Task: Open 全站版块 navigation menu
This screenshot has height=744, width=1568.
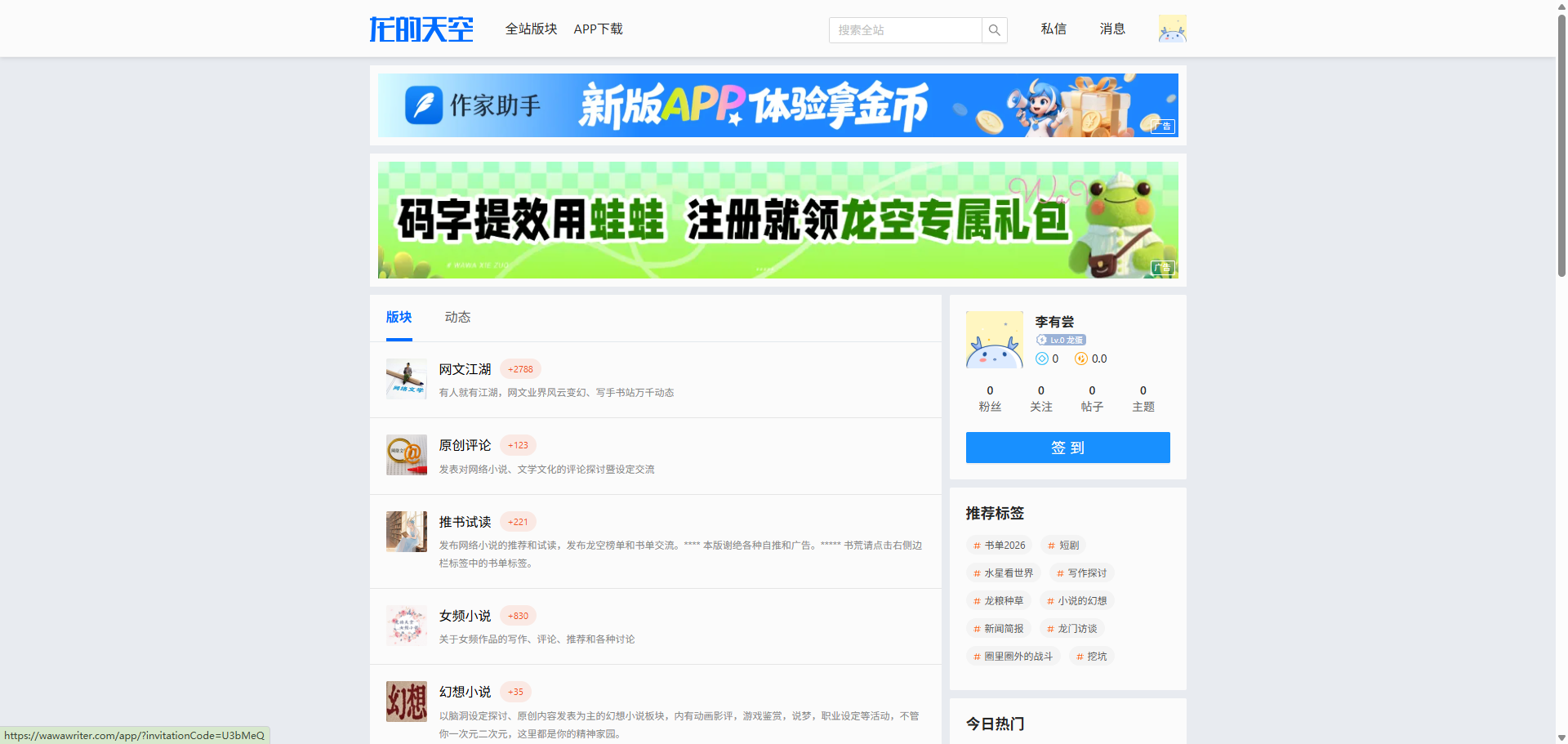Action: 531,29
